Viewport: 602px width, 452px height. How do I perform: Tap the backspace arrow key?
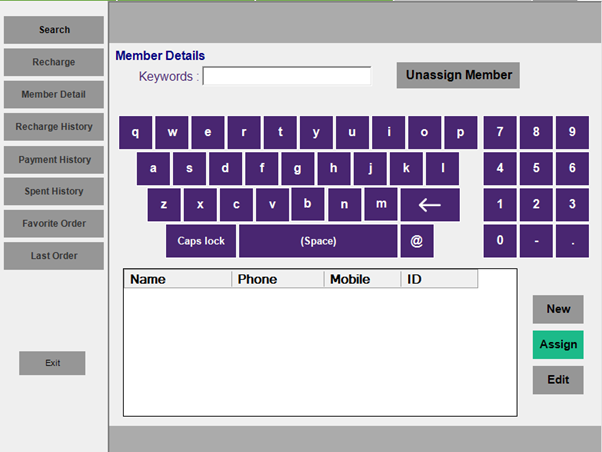point(430,205)
